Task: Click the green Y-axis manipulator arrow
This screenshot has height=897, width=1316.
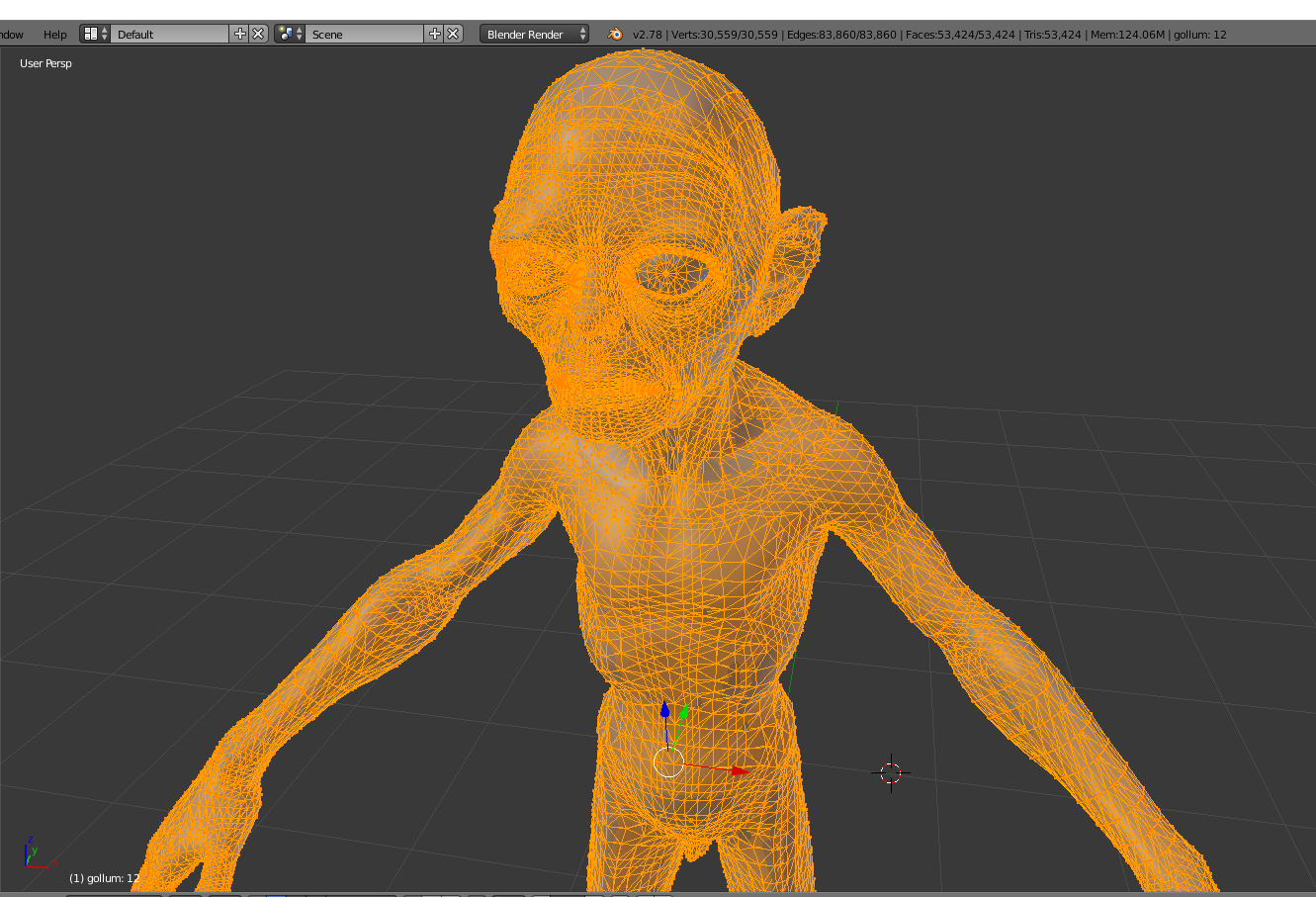Action: point(683,712)
